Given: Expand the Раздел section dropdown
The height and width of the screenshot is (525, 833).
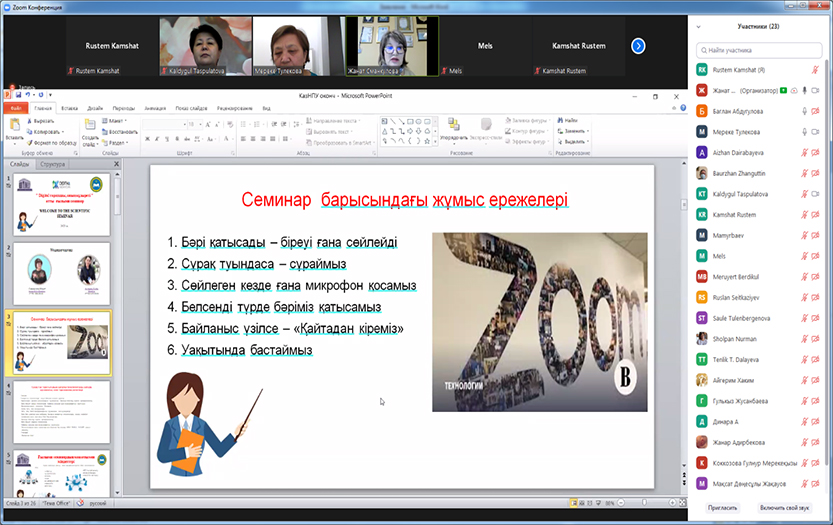Looking at the screenshot, I should pyautogui.click(x=116, y=142).
